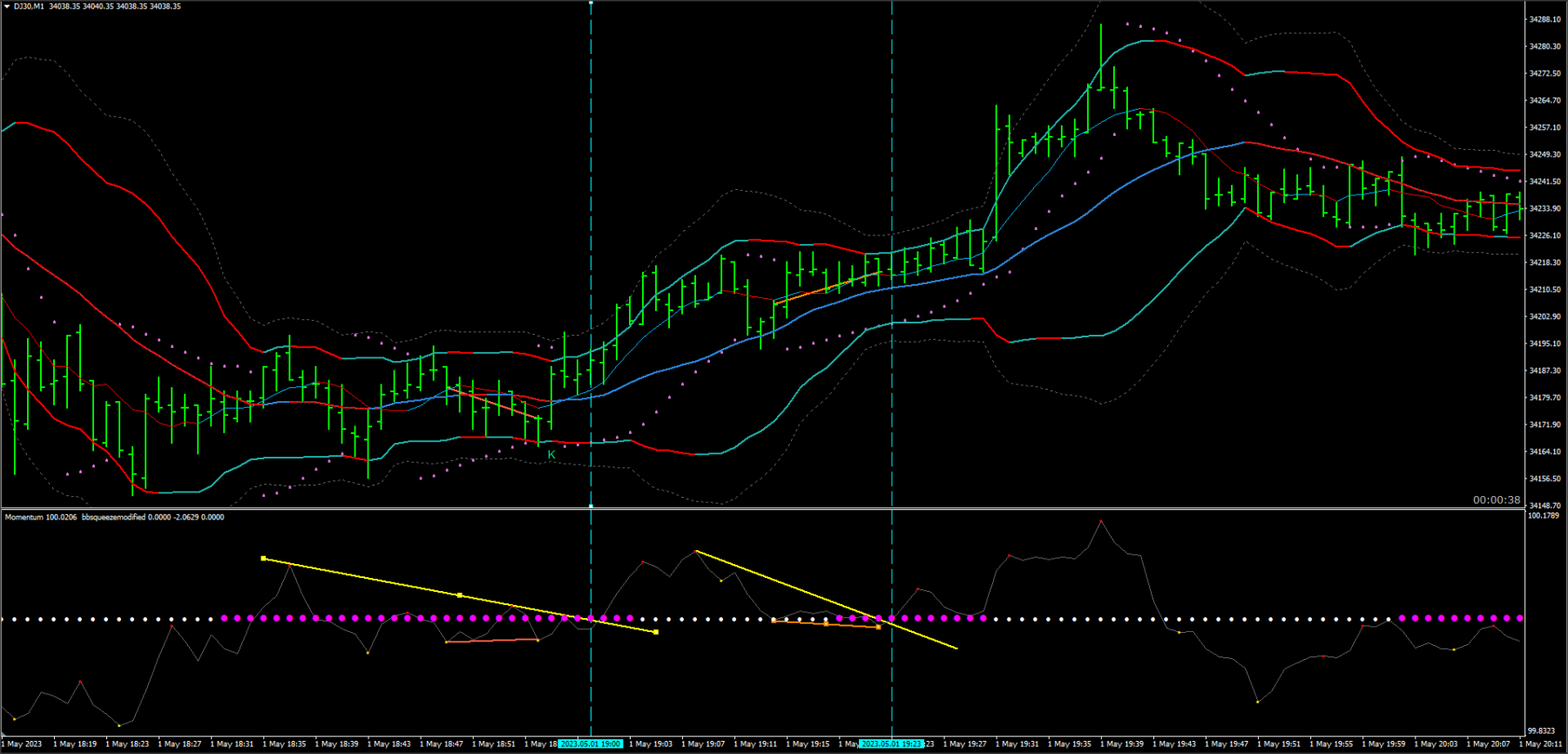
Task: Click the 100.1789 momentum scale value
Action: point(1544,515)
